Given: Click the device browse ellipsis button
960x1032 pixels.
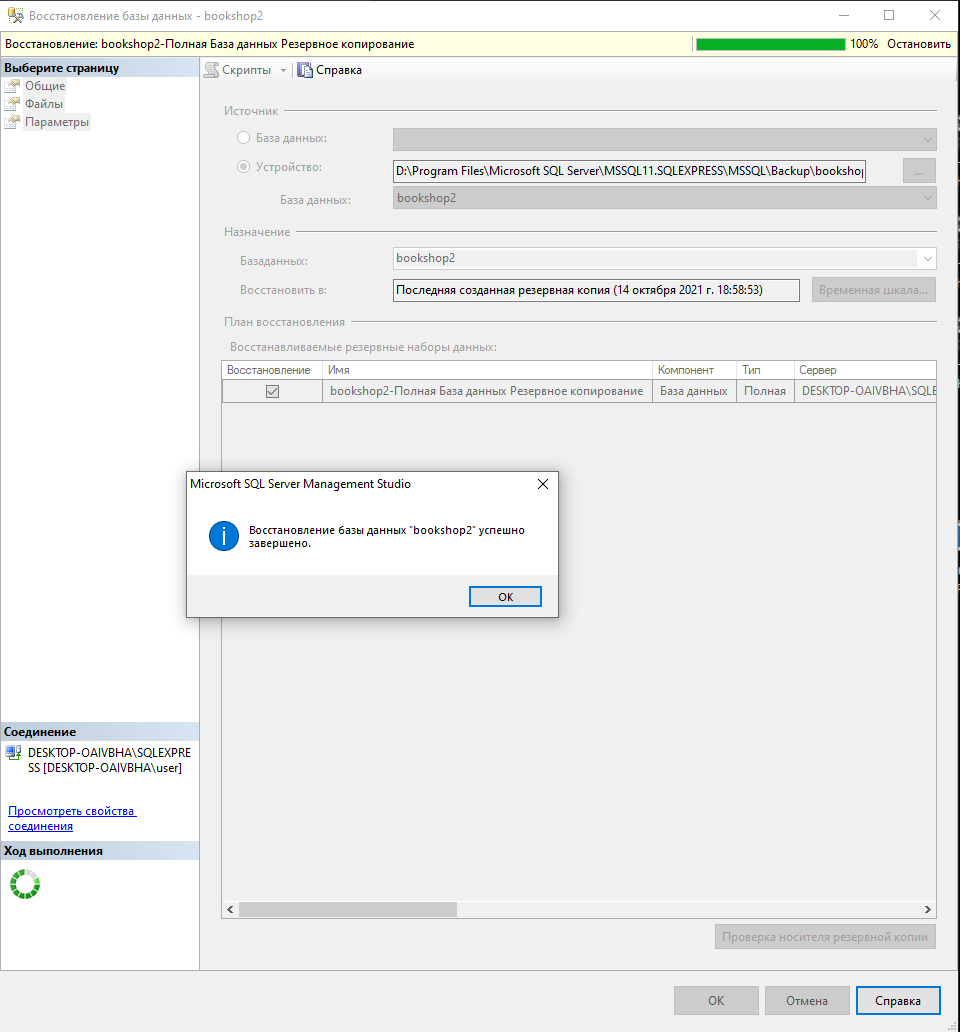Looking at the screenshot, I should coord(919,171).
